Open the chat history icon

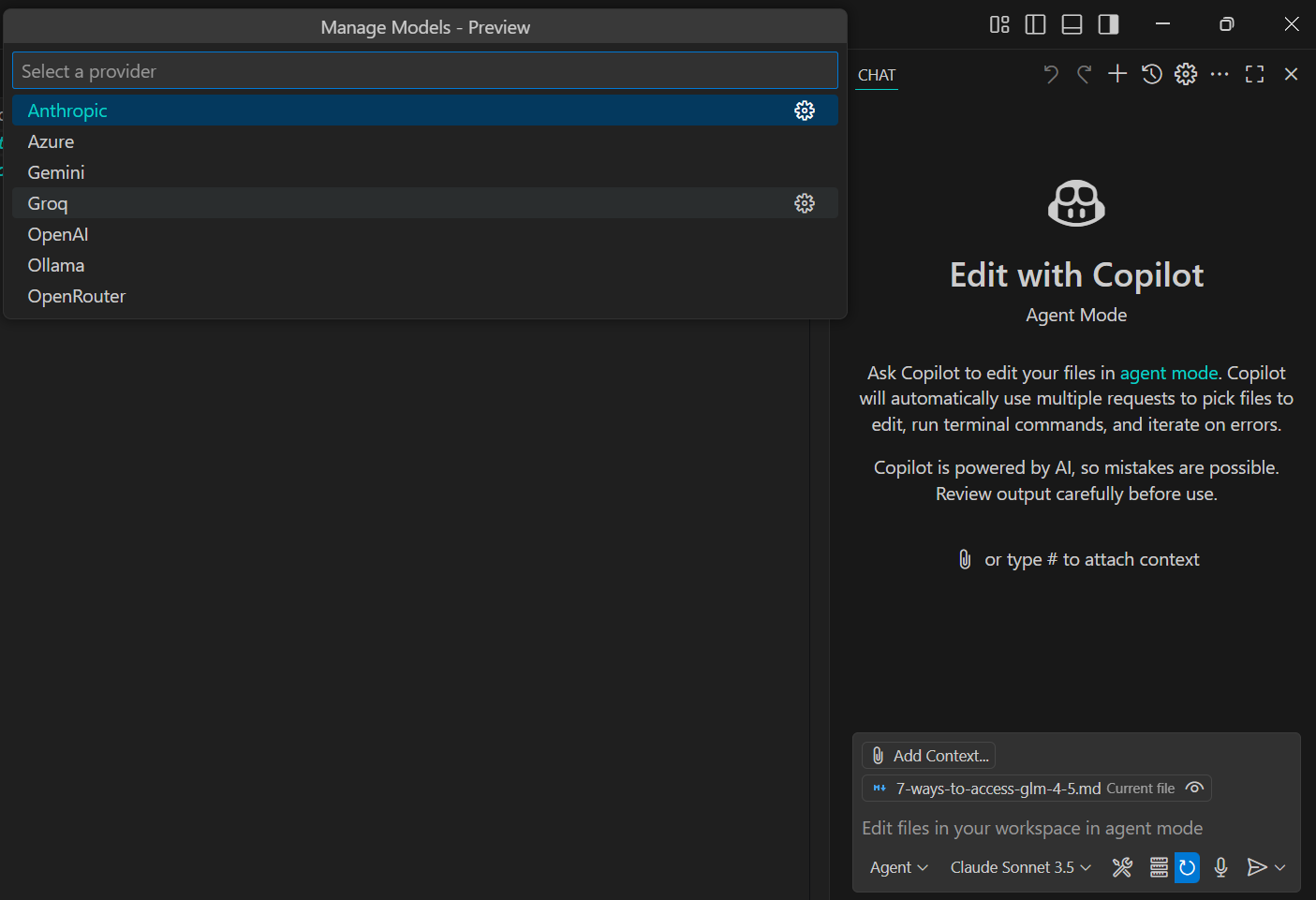pos(1151,73)
